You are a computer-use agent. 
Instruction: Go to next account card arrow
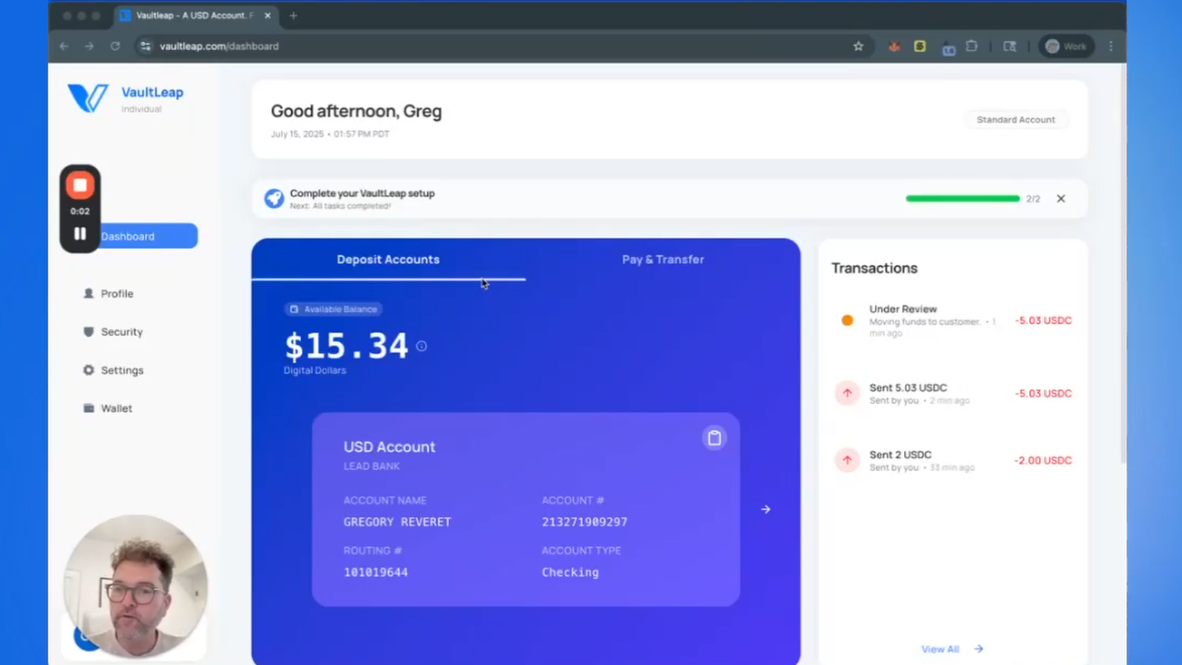point(765,510)
